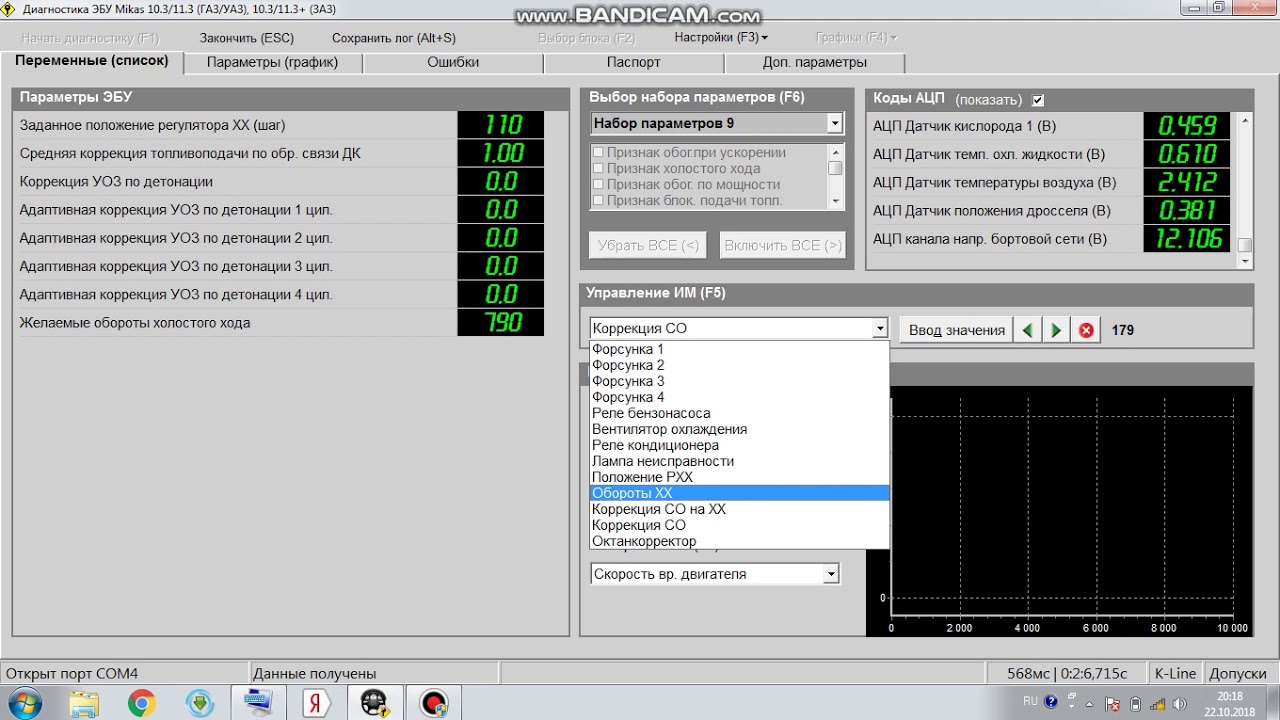The height and width of the screenshot is (720, 1280).
Task: Click the red cancel X button
Action: pyautogui.click(x=1086, y=330)
